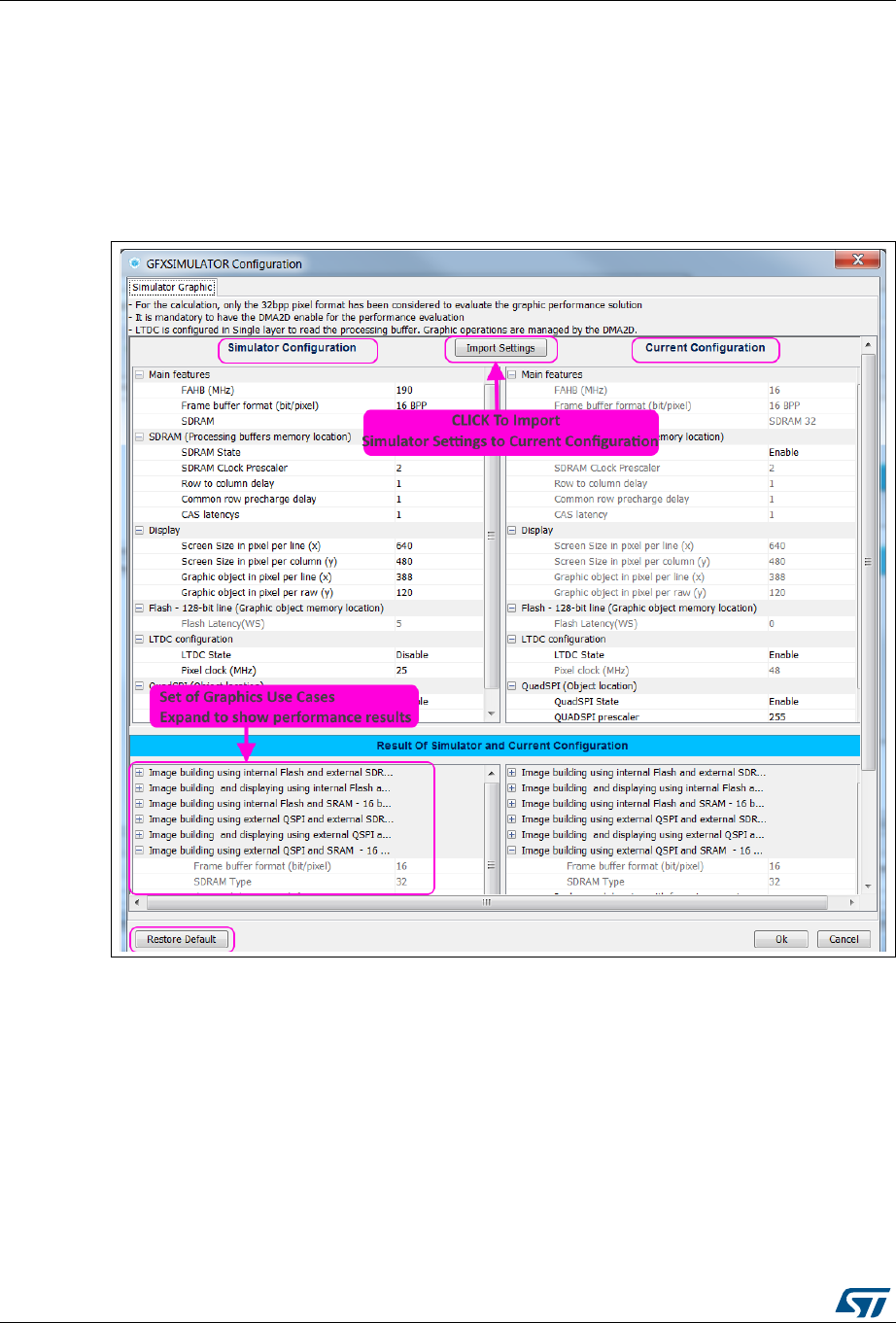Collapse Flash 128-bit line section in Simulator Configuration
Viewport: 896px width, 1323px height.
point(139,608)
